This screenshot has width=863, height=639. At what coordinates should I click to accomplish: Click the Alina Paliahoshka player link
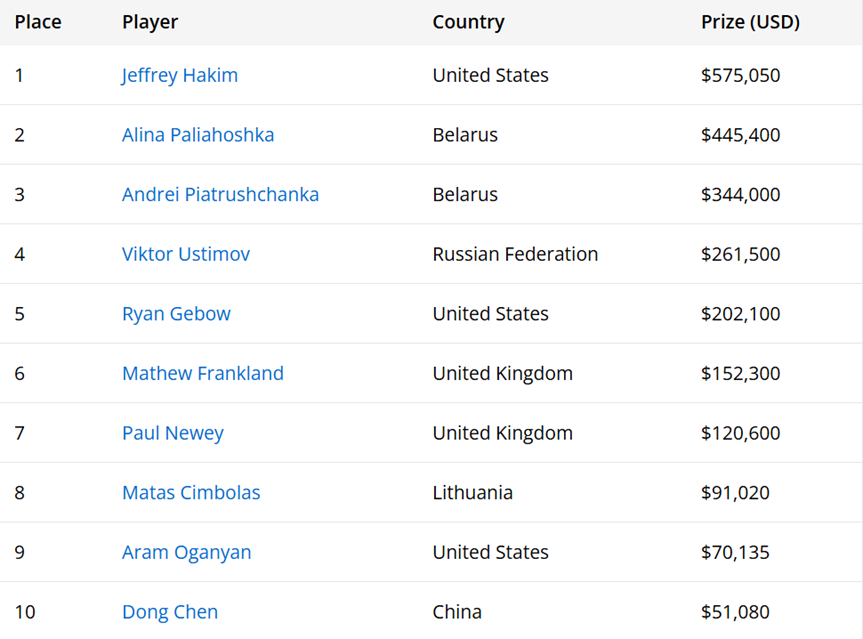pos(198,135)
